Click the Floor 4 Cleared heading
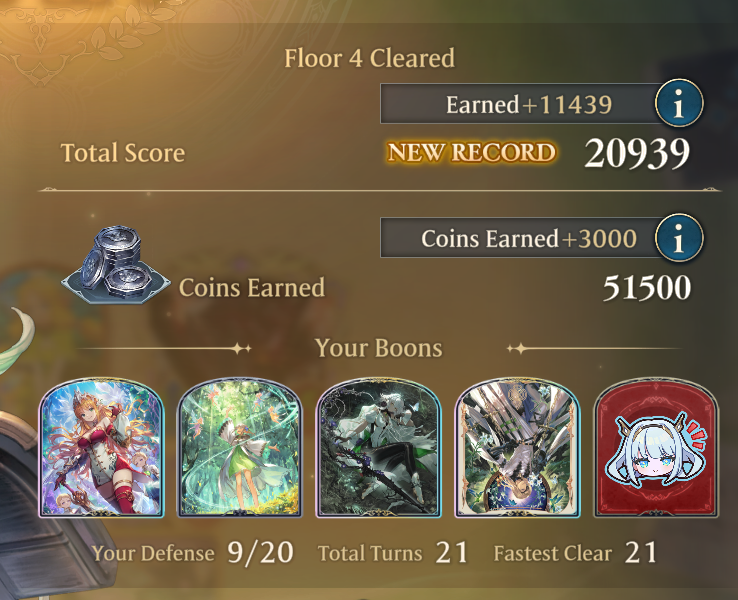 (x=369, y=58)
